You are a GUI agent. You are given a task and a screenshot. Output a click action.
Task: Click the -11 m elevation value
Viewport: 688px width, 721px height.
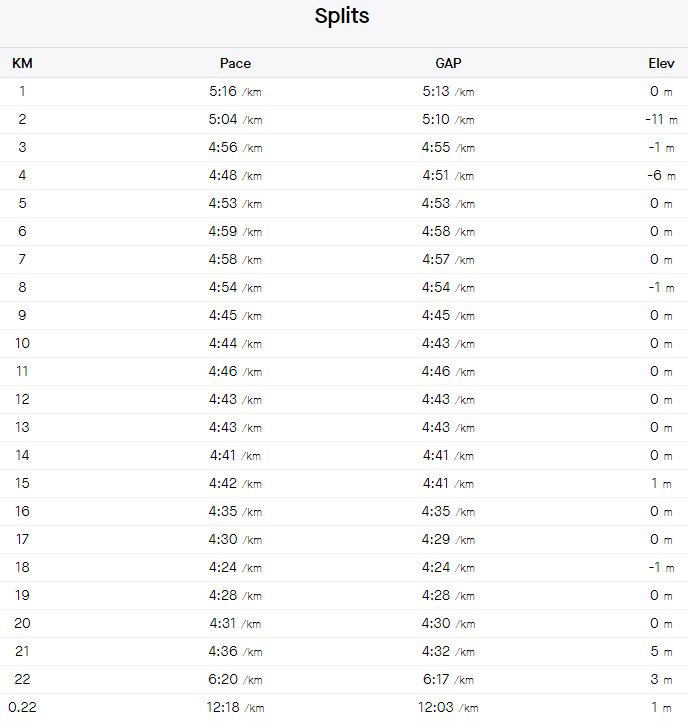pos(661,120)
